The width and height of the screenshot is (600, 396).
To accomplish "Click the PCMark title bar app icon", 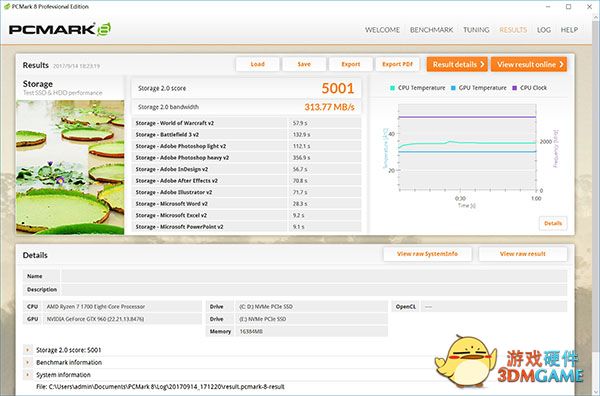I will pyautogui.click(x=7, y=6).
